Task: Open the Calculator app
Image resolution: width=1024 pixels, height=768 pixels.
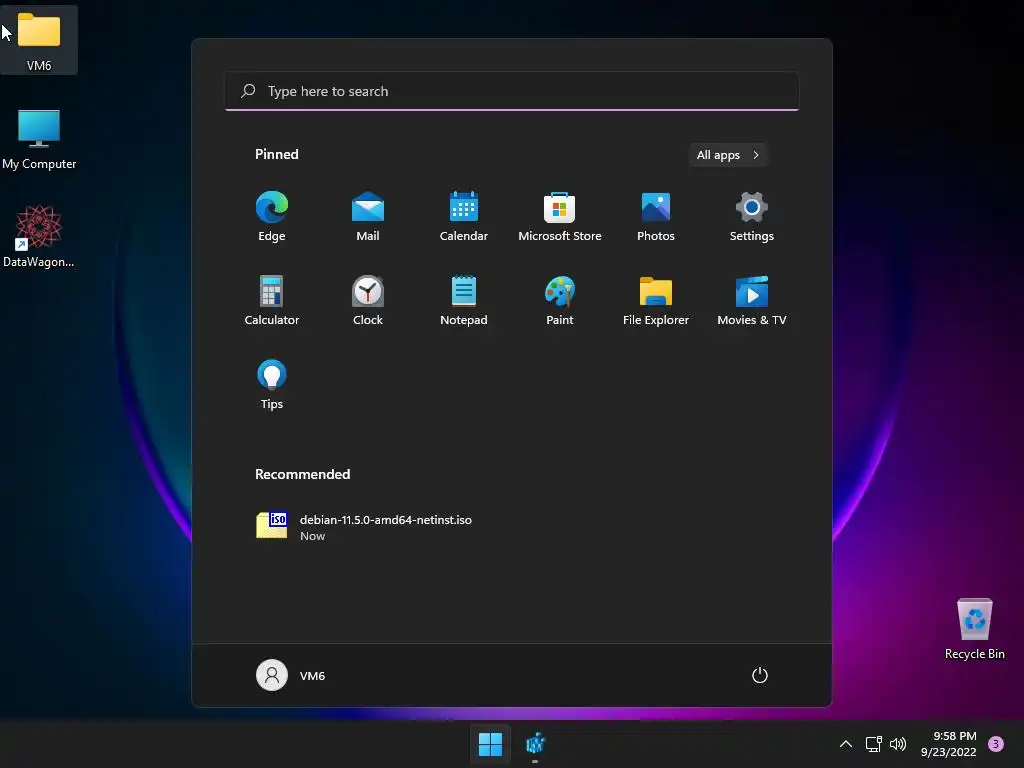Action: point(272,300)
